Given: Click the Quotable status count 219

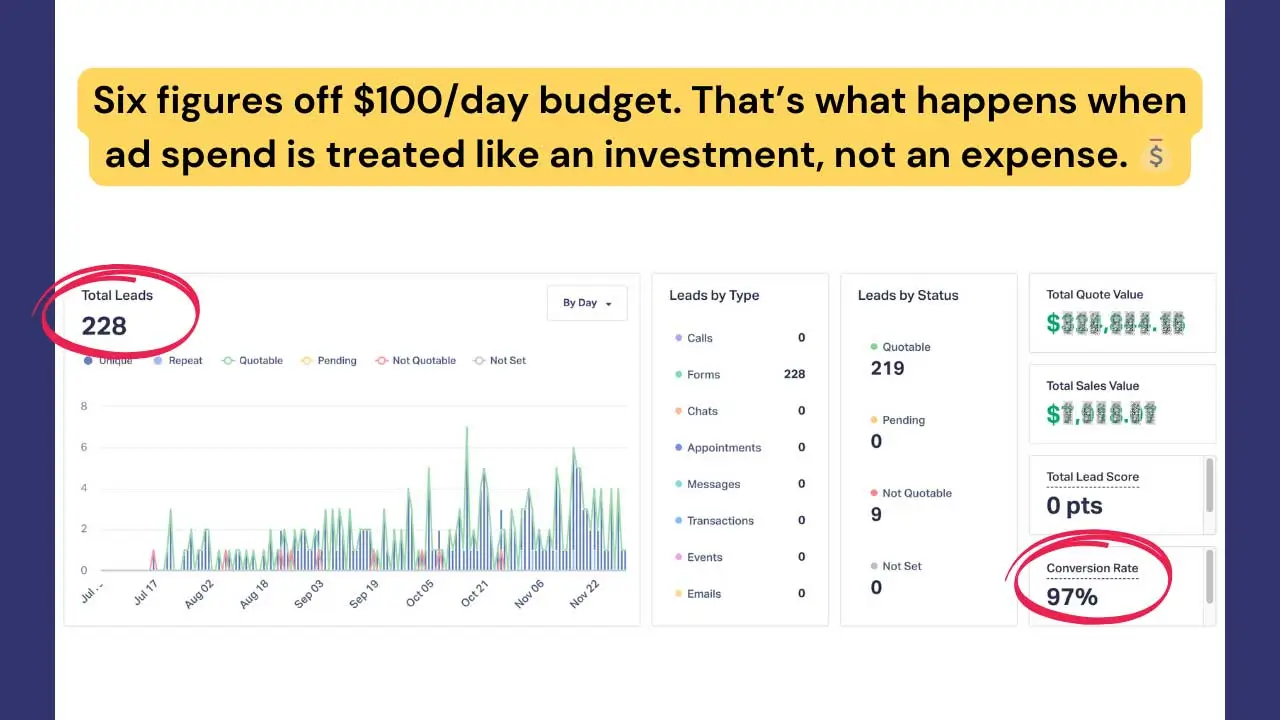Looking at the screenshot, I should (x=887, y=368).
